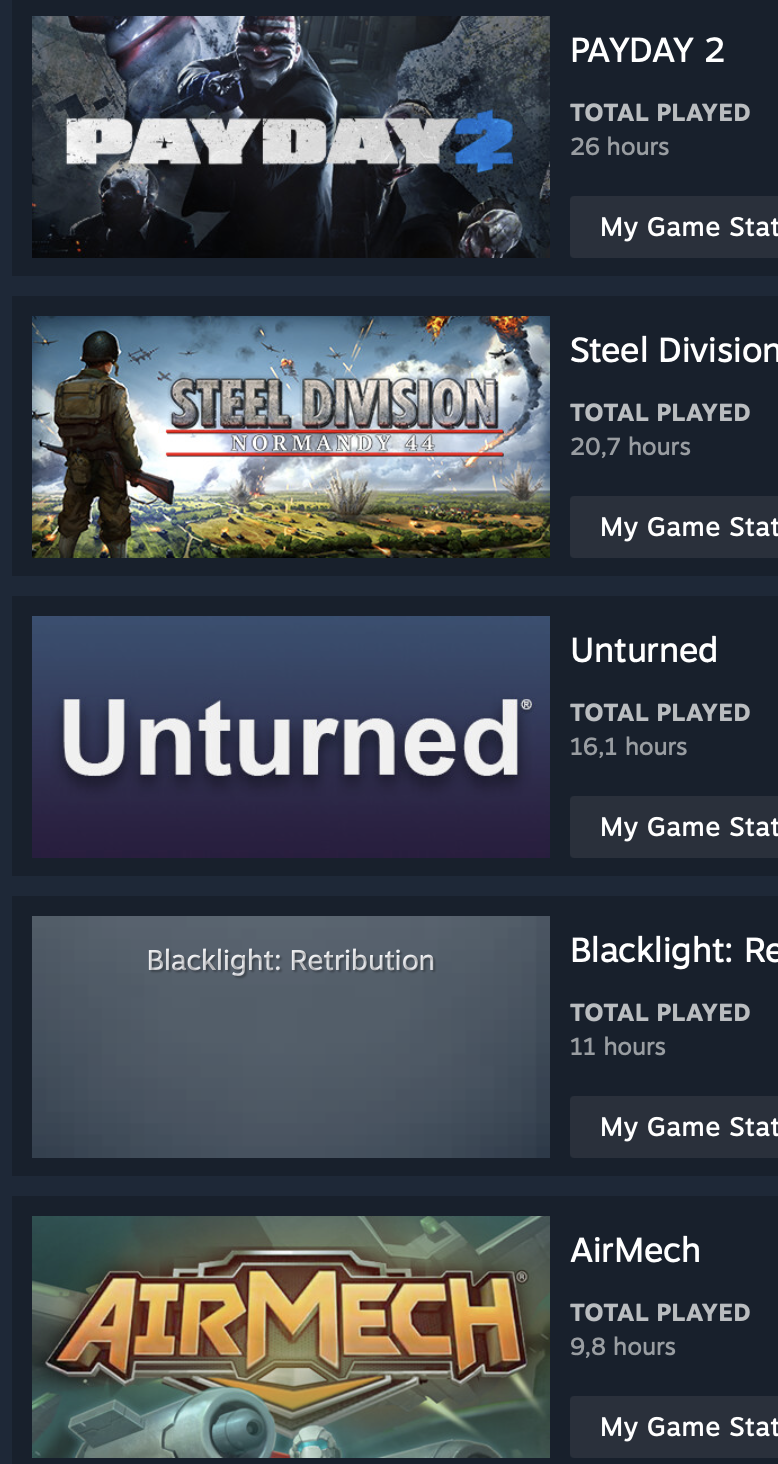Click the PAYDAY 2 game title

point(647,50)
